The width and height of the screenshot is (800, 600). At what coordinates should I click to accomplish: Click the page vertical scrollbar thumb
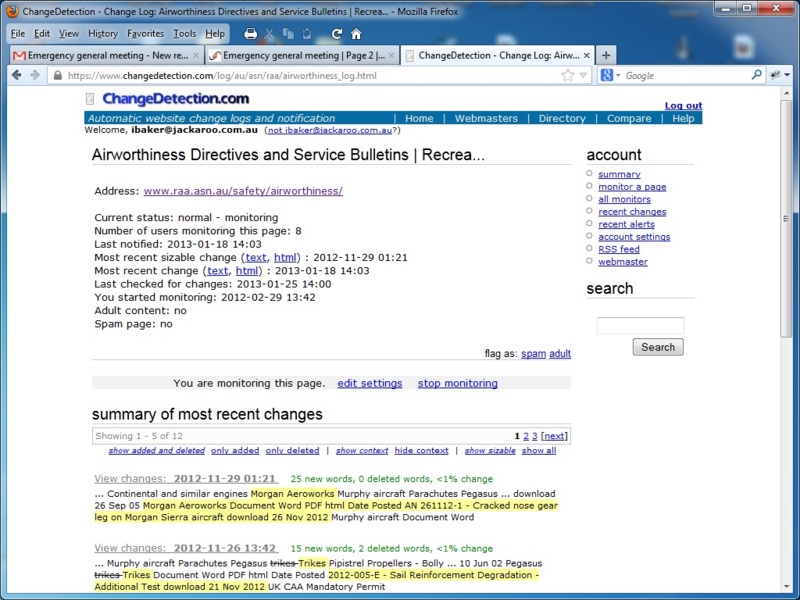pyautogui.click(x=786, y=218)
